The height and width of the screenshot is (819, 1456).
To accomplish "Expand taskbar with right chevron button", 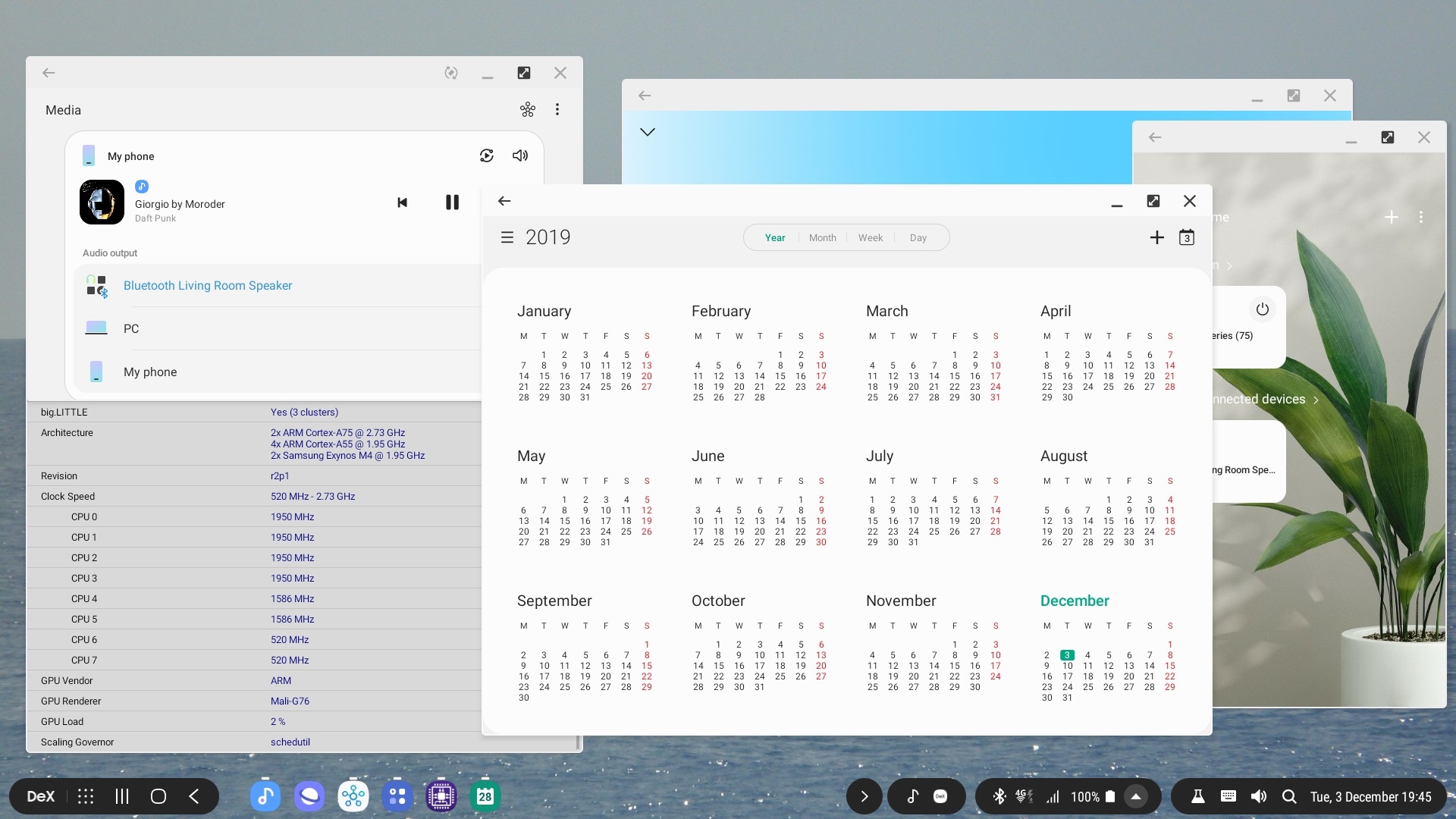I will point(864,796).
